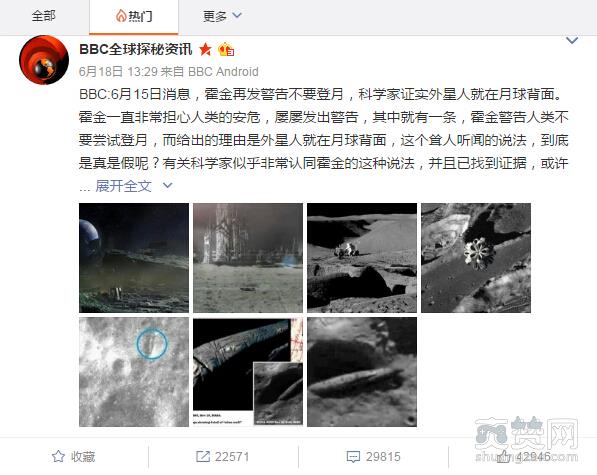This screenshot has width=597, height=475.
Task: Expand the full text via 展开全文
Action: [x=123, y=186]
